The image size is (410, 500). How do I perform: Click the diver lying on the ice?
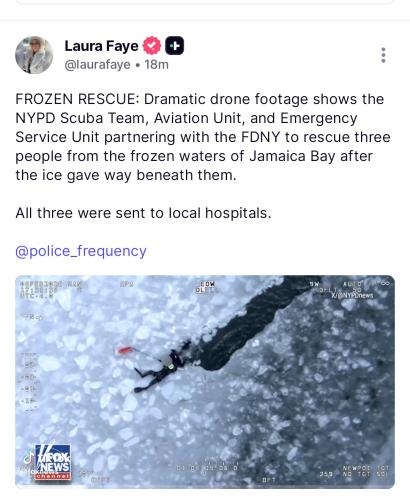160,371
